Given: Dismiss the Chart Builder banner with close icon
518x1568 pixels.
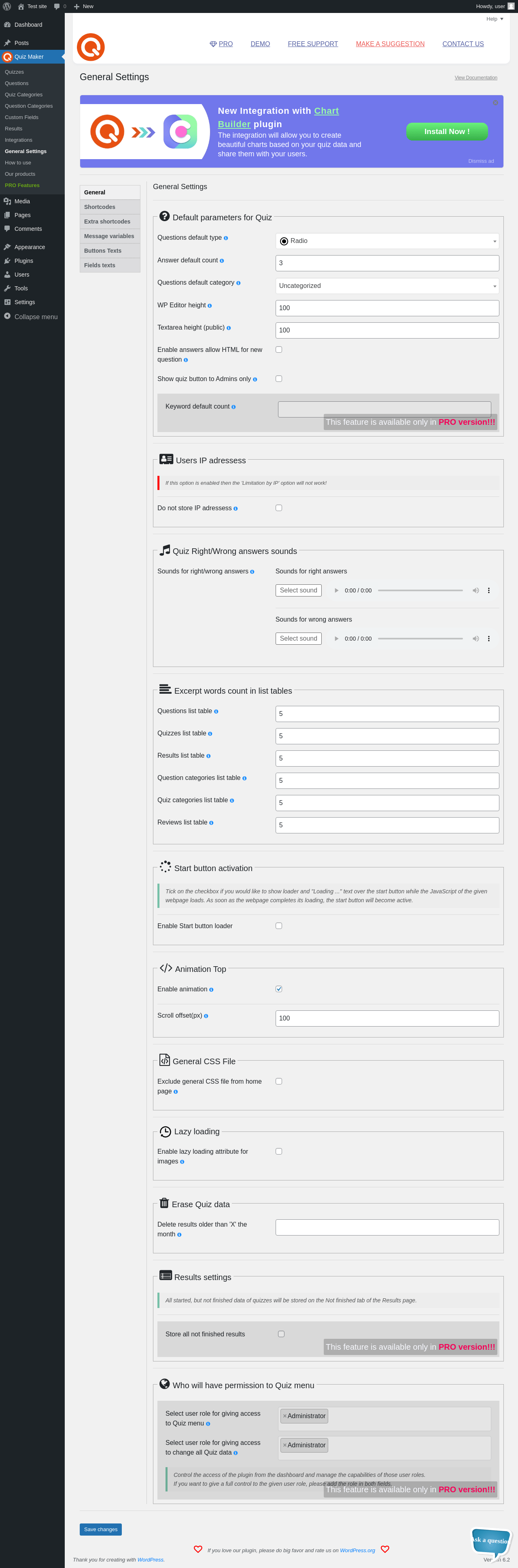Looking at the screenshot, I should pyautogui.click(x=495, y=102).
